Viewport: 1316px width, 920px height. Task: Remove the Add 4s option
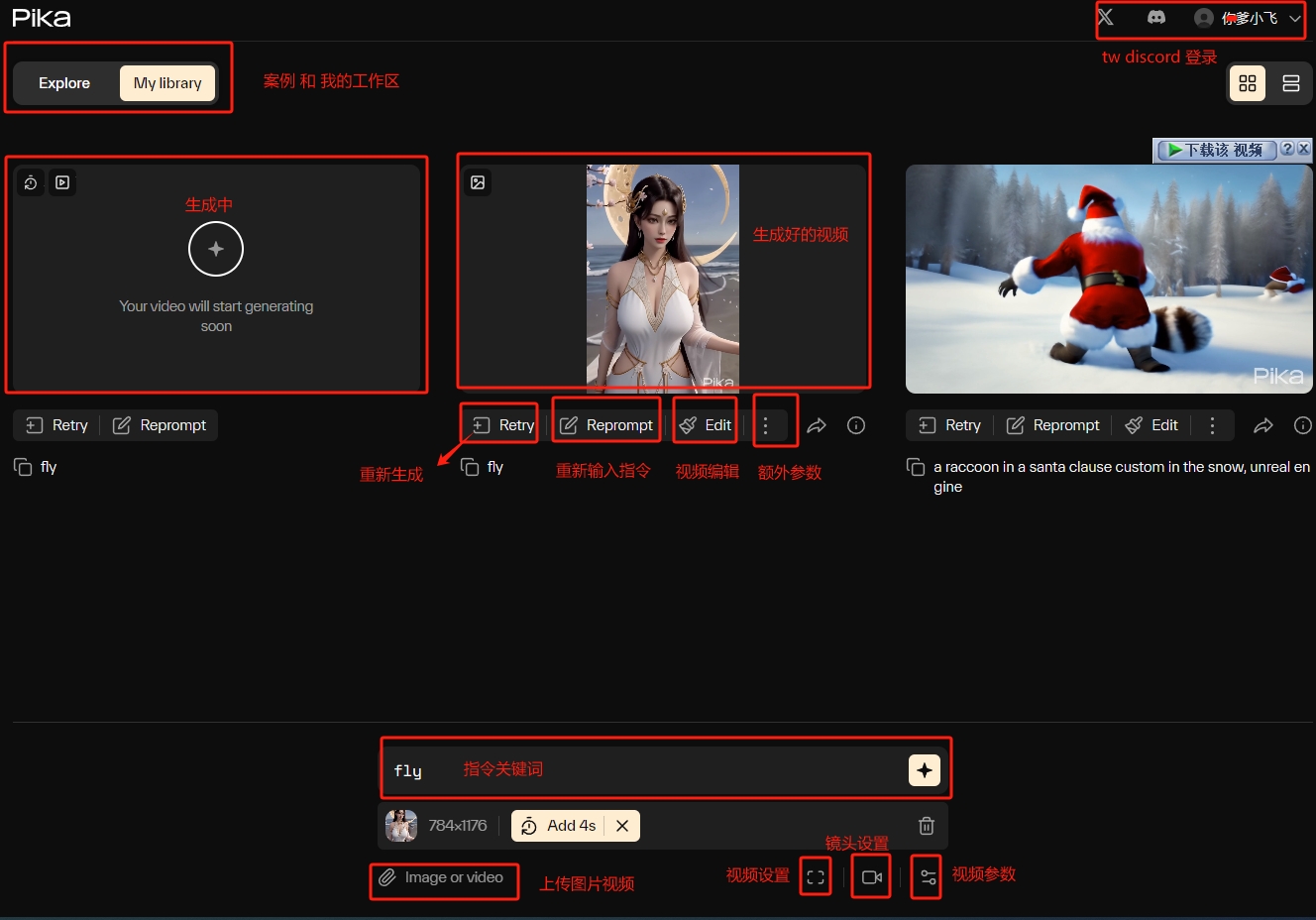tap(622, 826)
